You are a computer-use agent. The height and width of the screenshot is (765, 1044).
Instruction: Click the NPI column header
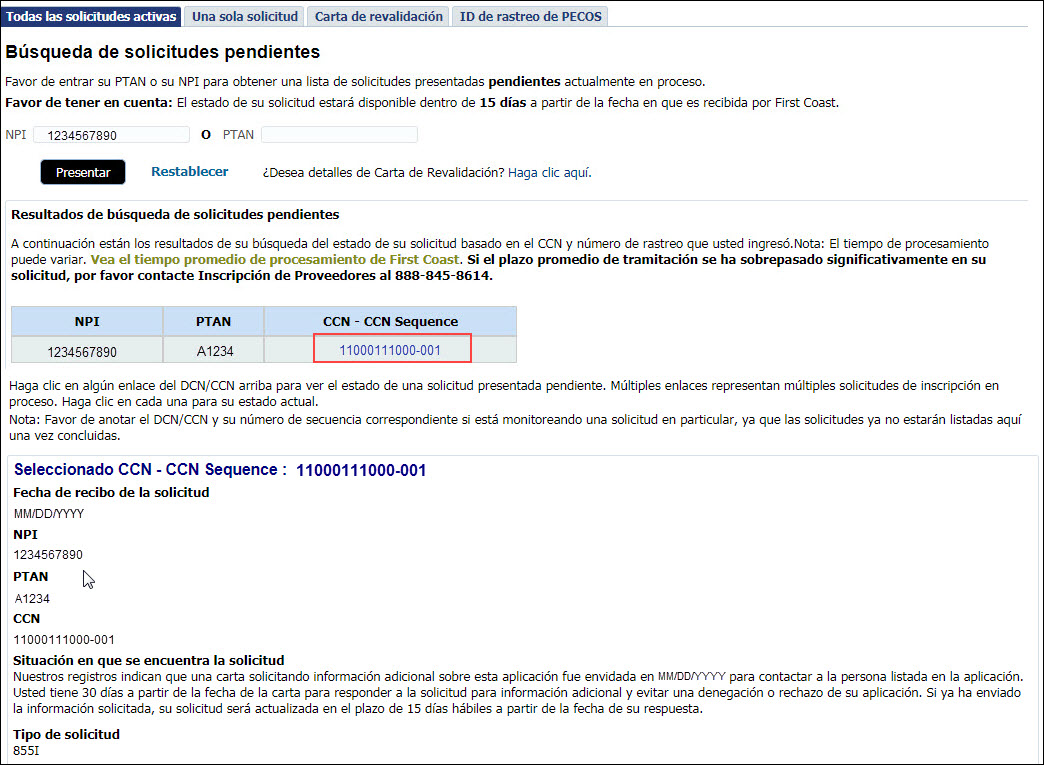point(87,321)
